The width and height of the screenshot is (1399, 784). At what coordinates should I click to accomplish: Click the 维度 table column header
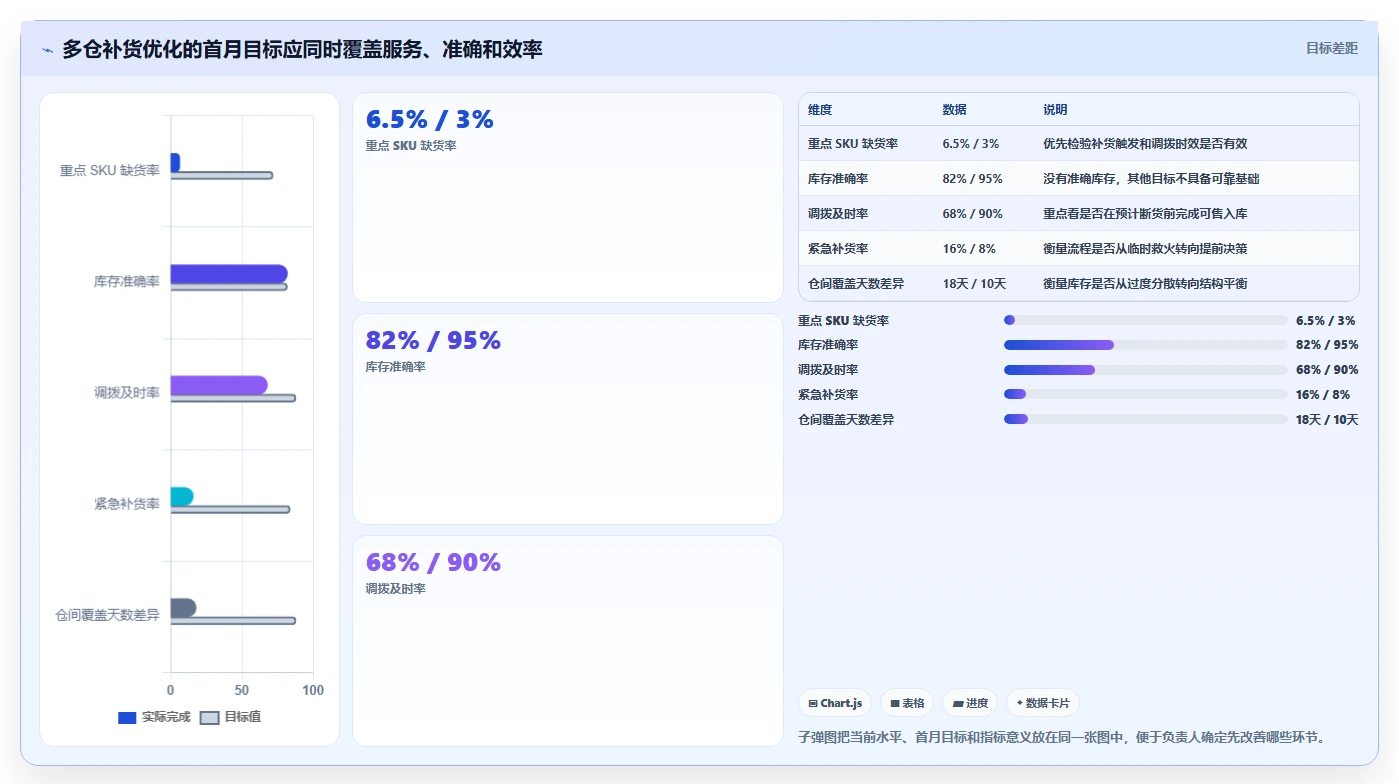(x=820, y=110)
